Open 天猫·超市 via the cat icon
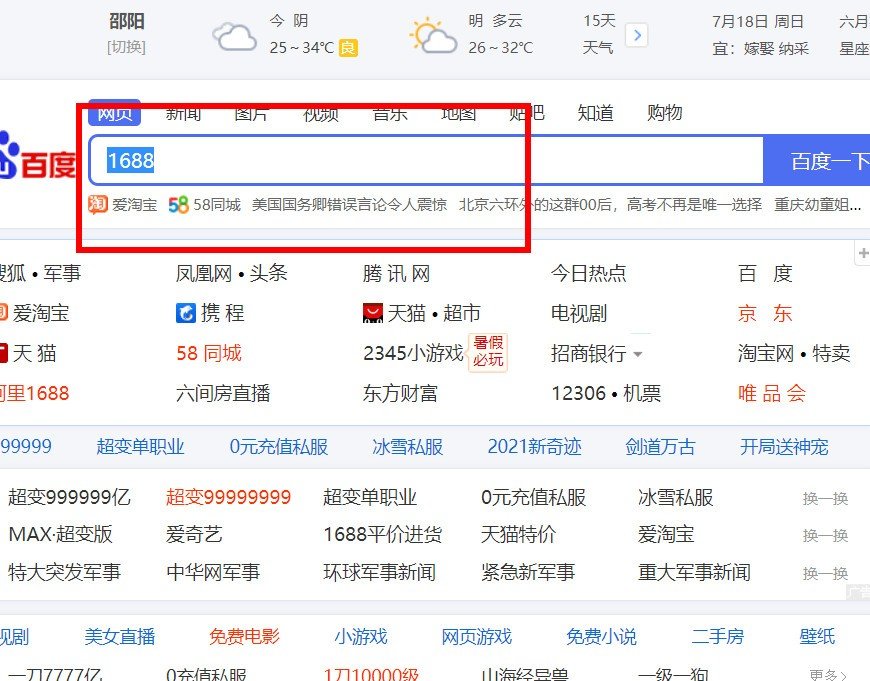 coord(371,312)
